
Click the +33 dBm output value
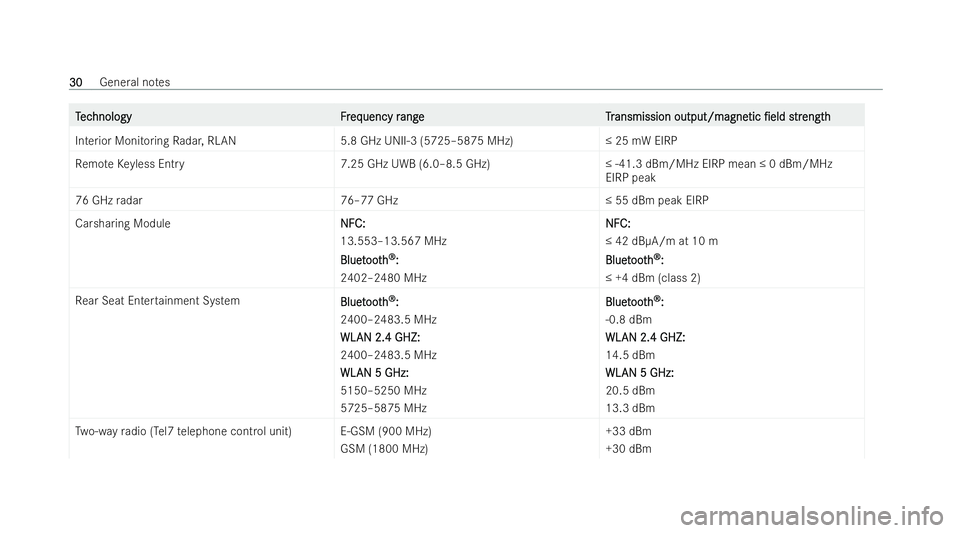click(628, 431)
